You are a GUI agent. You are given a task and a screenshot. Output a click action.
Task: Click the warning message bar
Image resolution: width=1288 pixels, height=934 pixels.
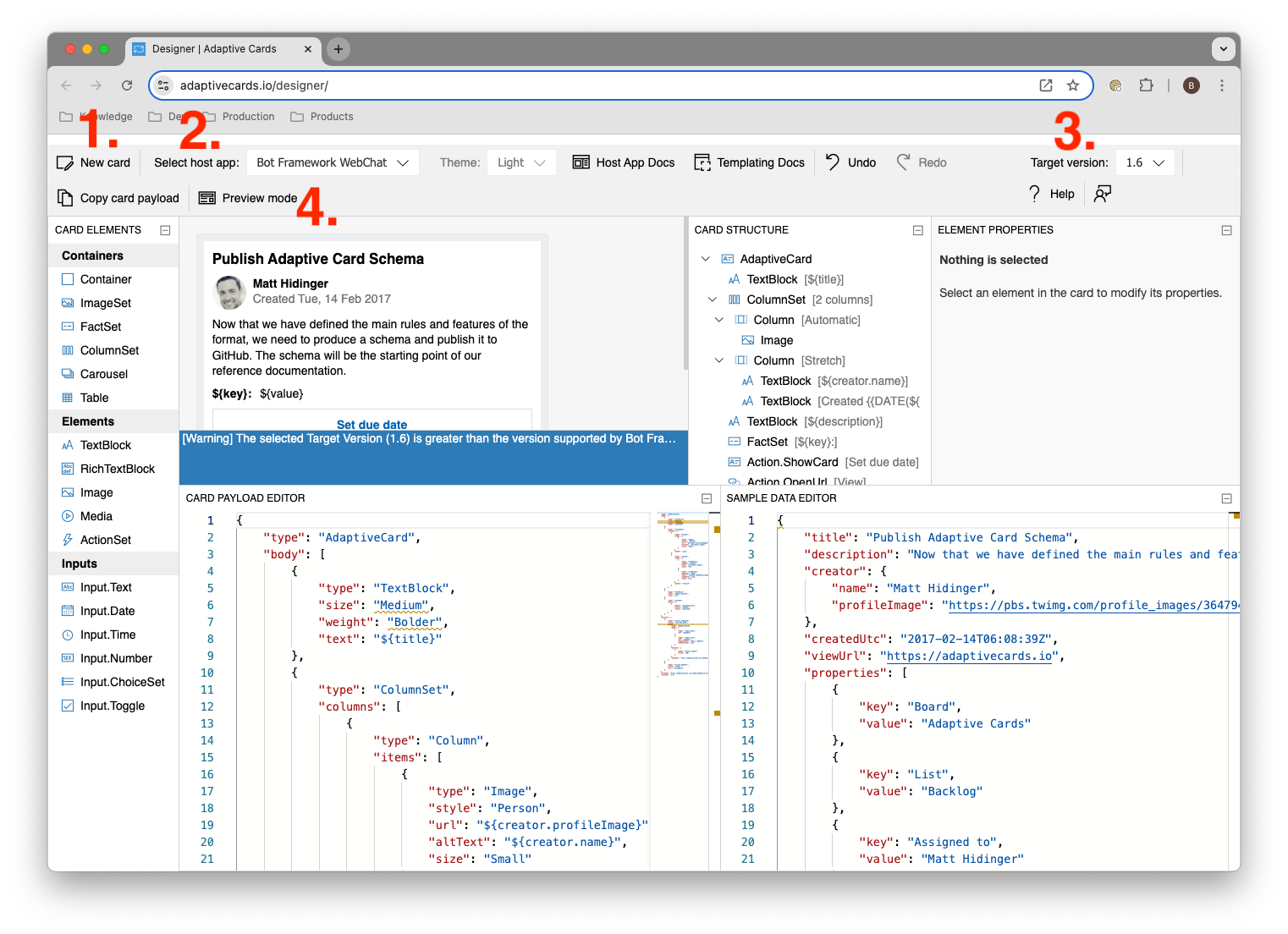[x=434, y=457]
